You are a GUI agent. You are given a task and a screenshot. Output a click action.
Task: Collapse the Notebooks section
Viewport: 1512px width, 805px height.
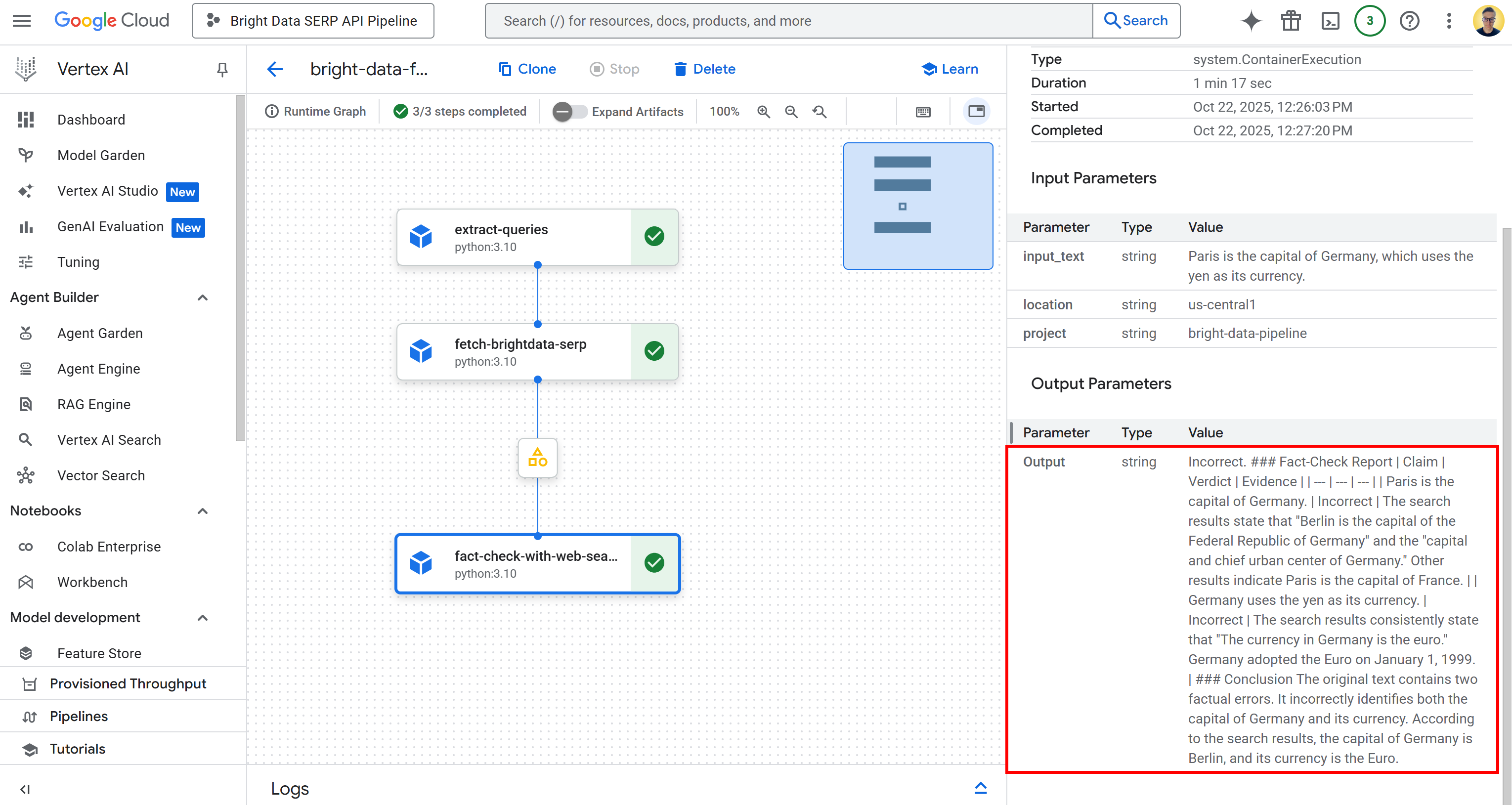pos(203,511)
